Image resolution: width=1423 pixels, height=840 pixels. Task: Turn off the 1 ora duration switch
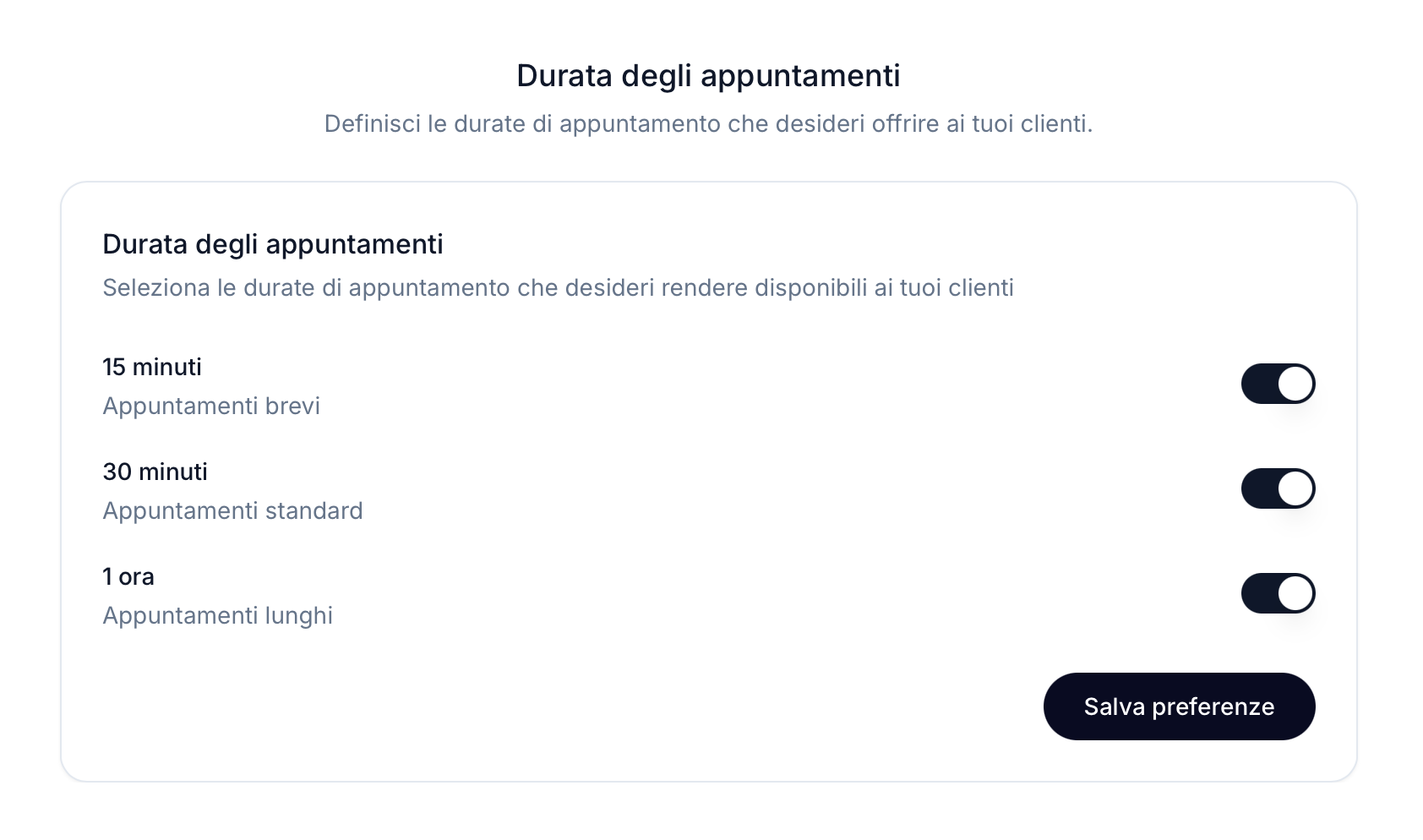coord(1278,592)
